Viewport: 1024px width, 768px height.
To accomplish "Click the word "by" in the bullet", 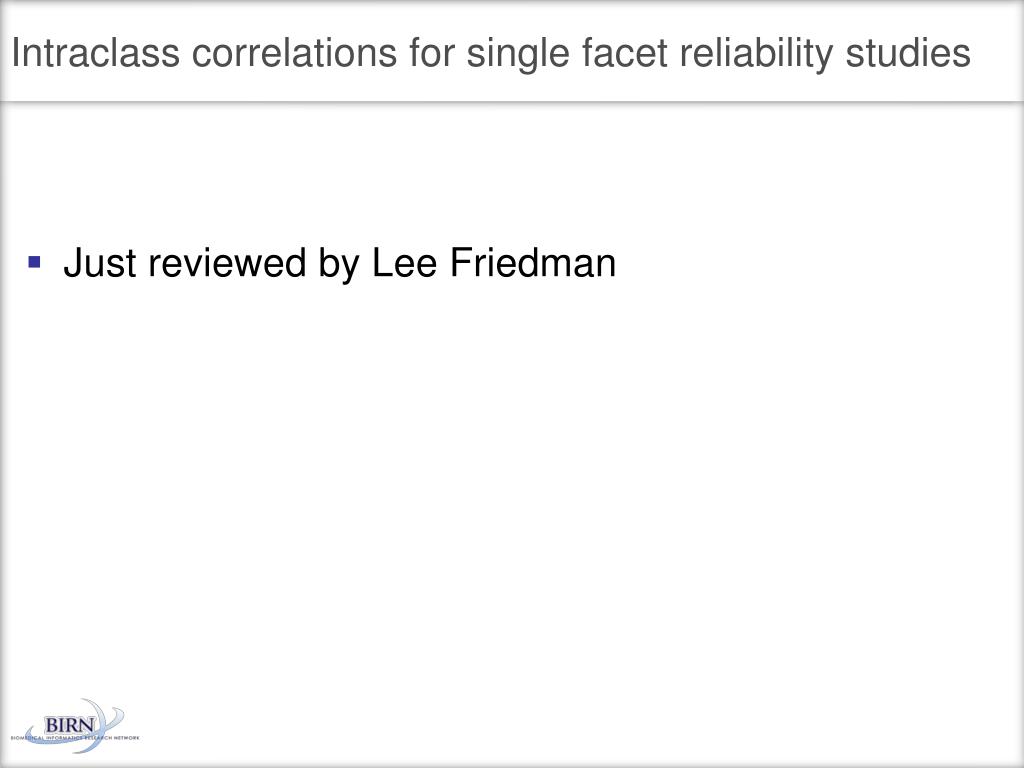I will 339,265.
